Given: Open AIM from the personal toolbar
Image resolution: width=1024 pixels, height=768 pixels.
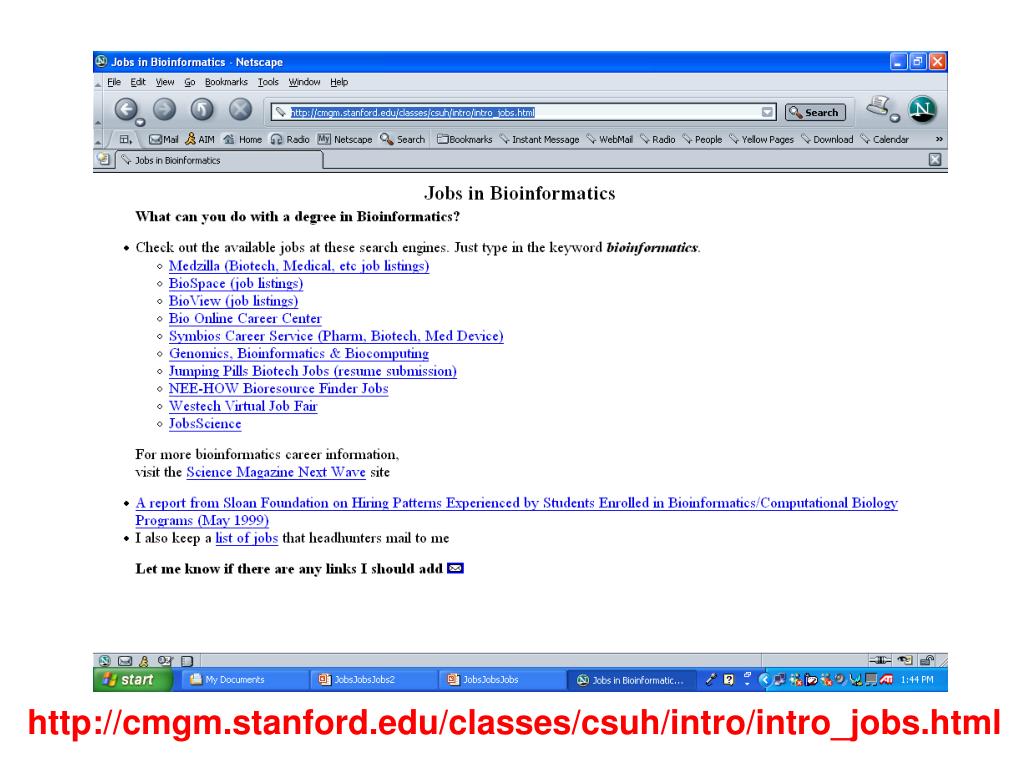Looking at the screenshot, I should [x=200, y=140].
